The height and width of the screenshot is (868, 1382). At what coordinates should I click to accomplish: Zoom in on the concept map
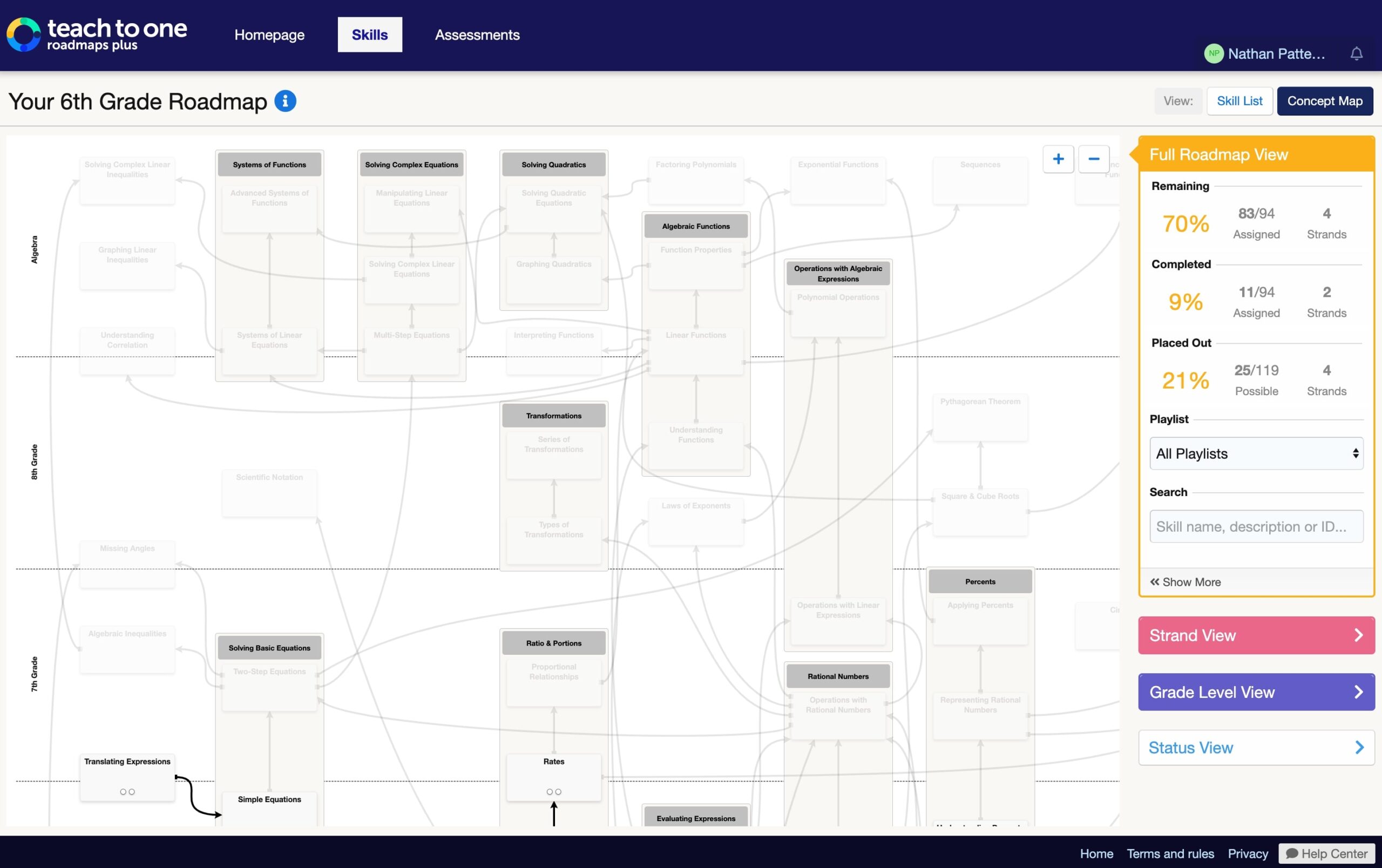(x=1058, y=159)
